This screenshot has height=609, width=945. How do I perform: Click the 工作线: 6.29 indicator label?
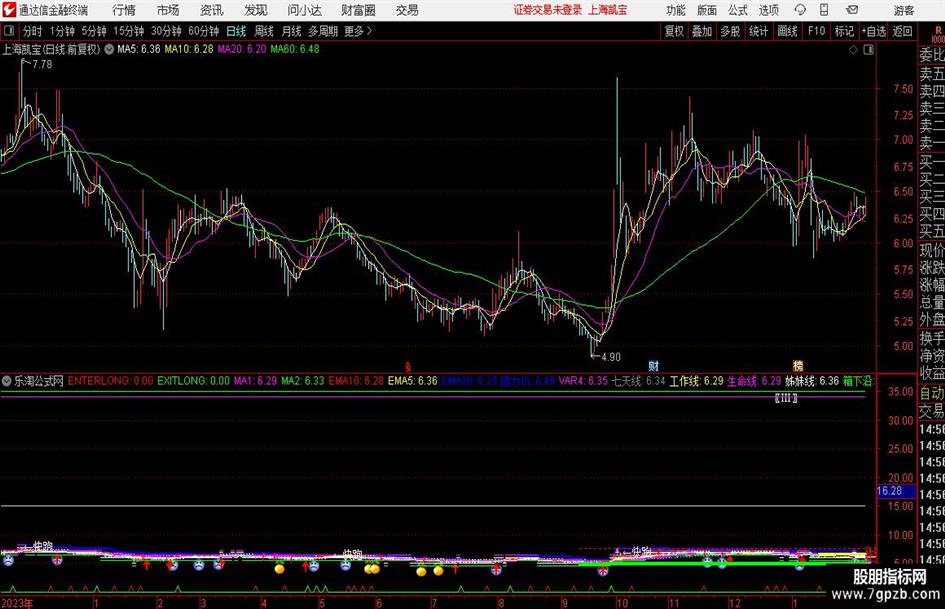pyautogui.click(x=696, y=381)
